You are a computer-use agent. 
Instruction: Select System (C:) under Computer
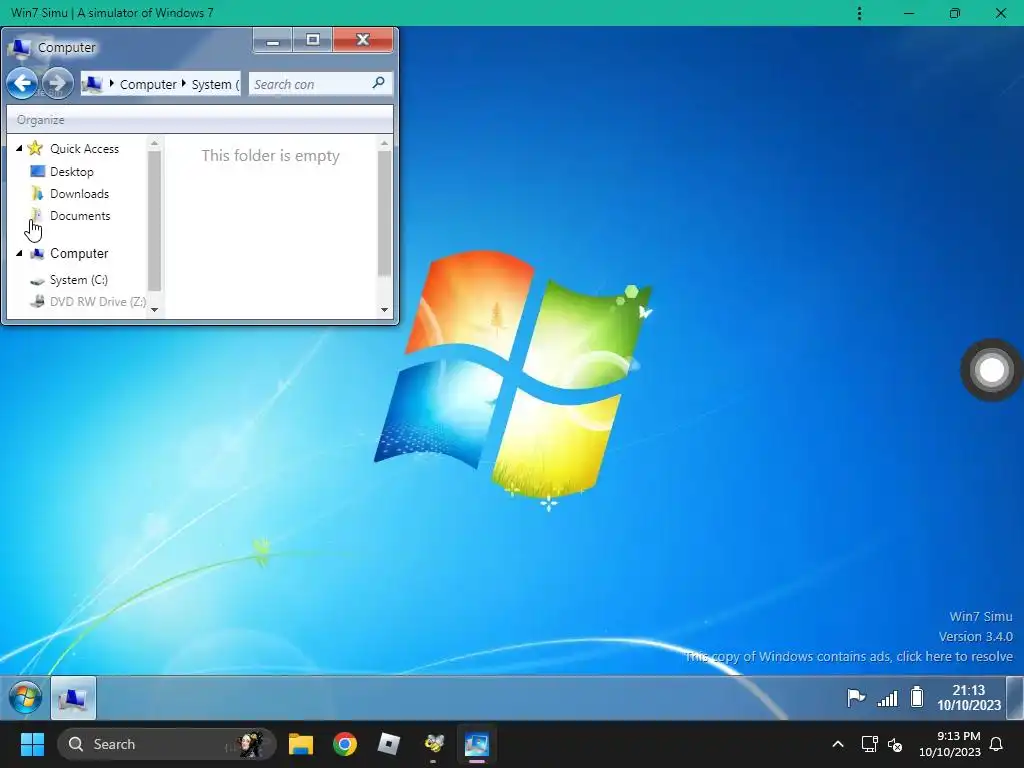click(78, 280)
